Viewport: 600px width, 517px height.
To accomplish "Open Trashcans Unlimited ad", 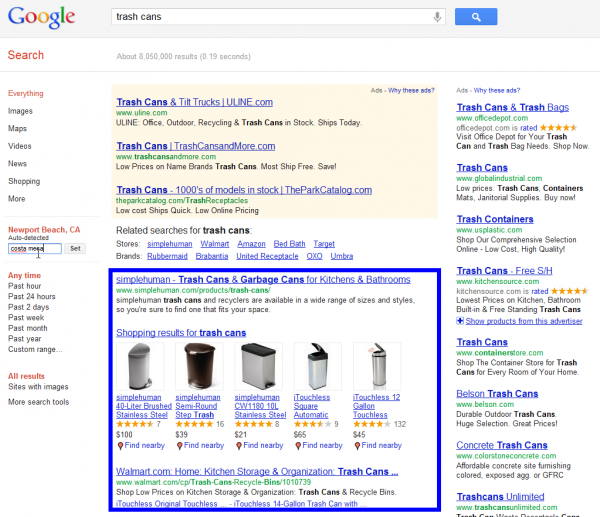I will [x=500, y=497].
